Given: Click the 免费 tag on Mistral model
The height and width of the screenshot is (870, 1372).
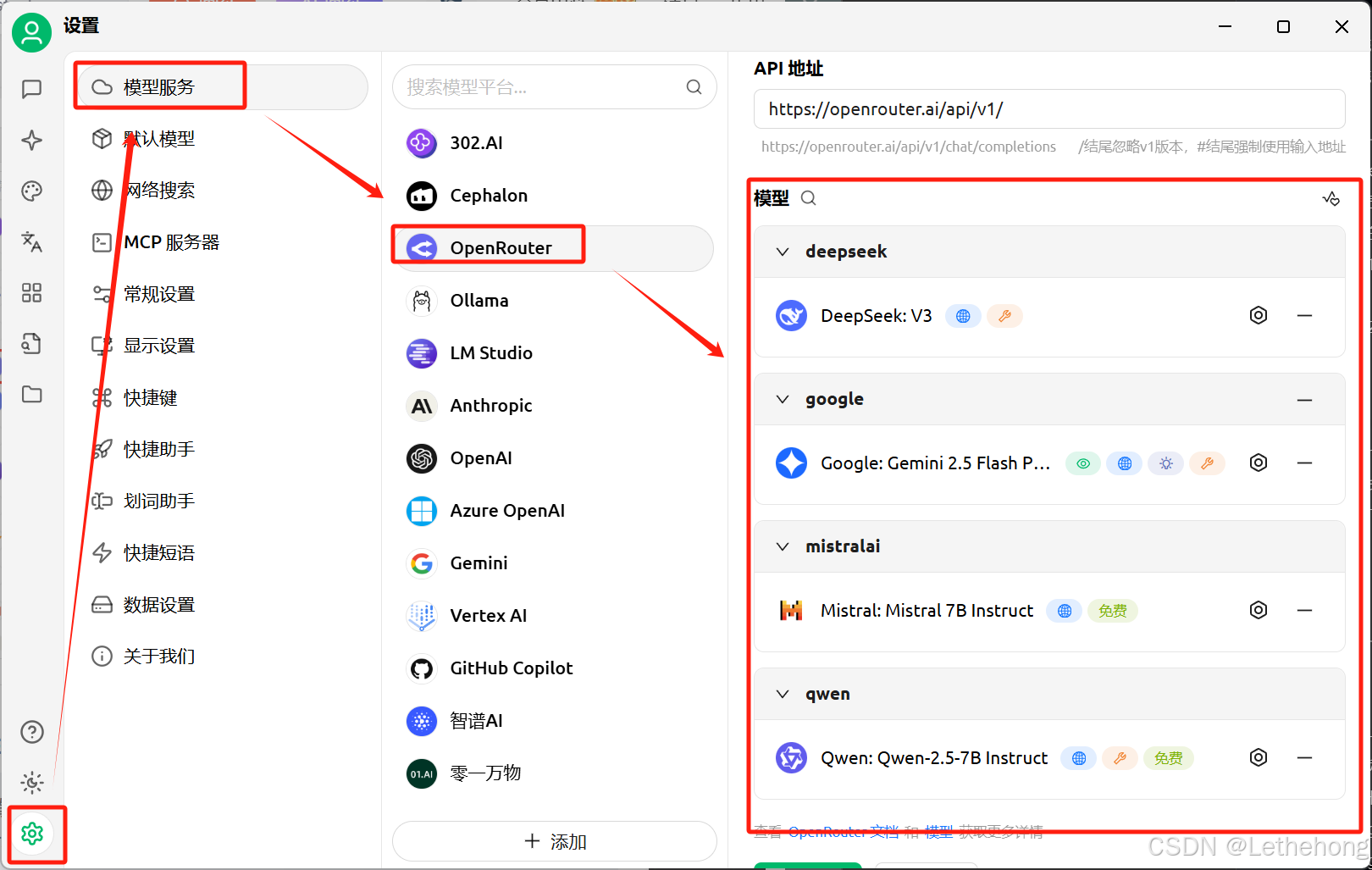Looking at the screenshot, I should (x=1112, y=611).
